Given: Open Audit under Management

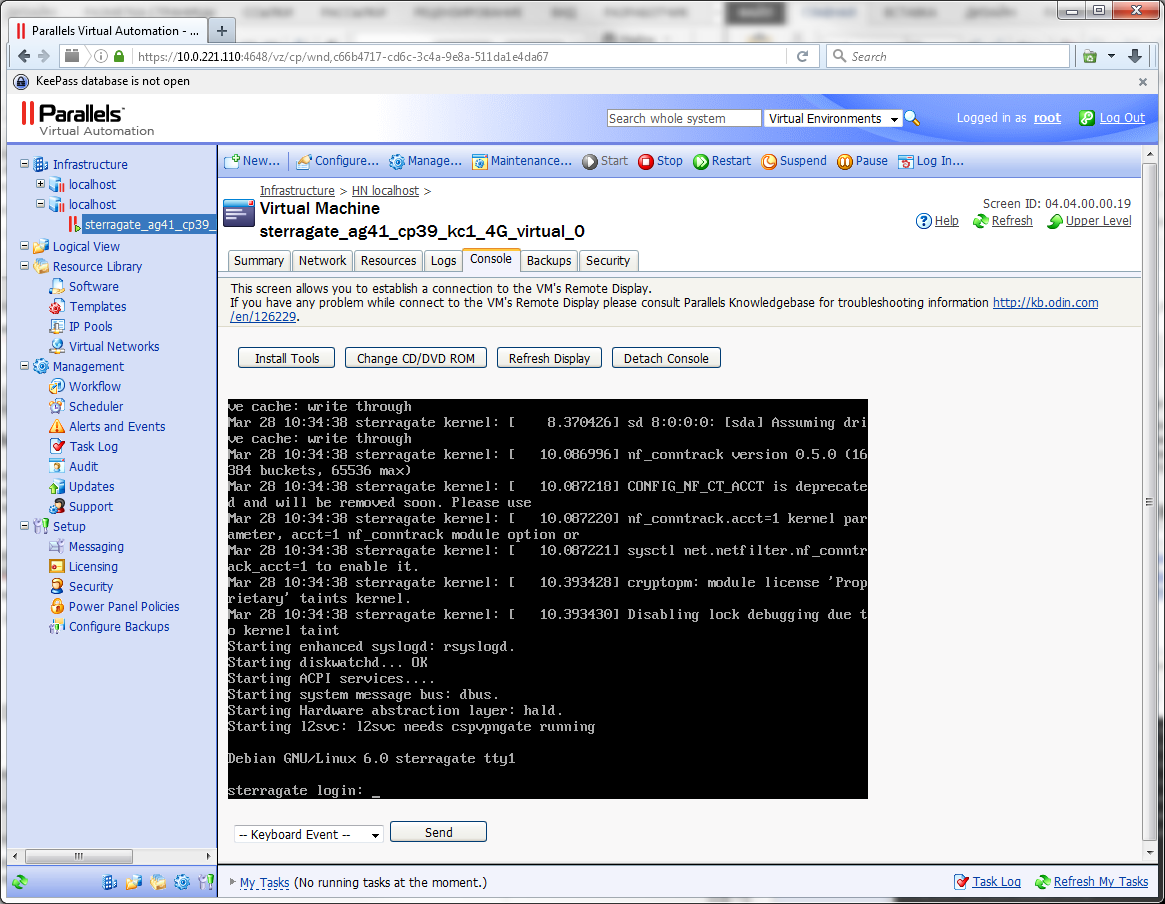Looking at the screenshot, I should click(x=83, y=467).
